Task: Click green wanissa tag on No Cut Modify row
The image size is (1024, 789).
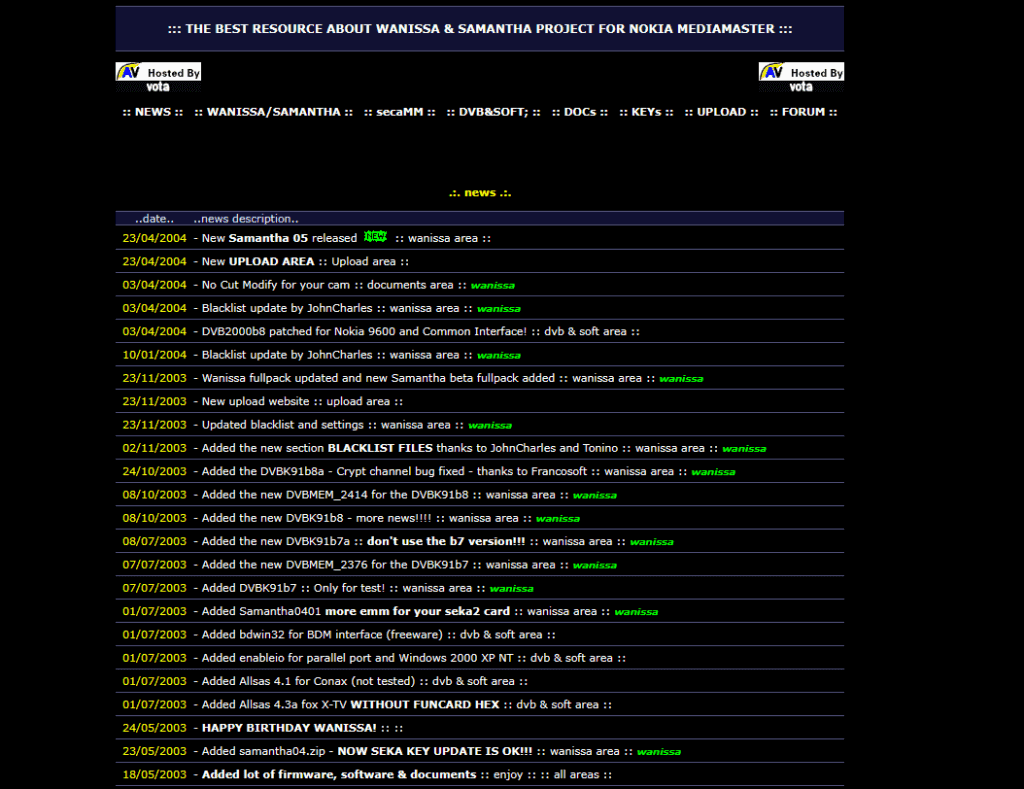Action: click(492, 286)
